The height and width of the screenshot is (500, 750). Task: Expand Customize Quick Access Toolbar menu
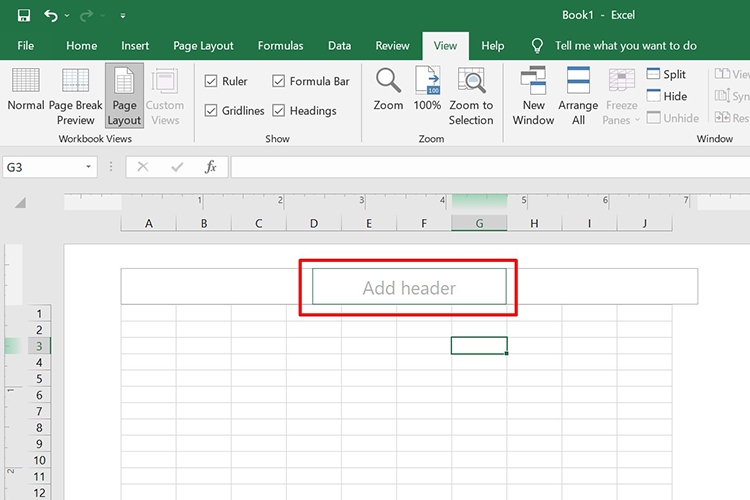(x=123, y=16)
